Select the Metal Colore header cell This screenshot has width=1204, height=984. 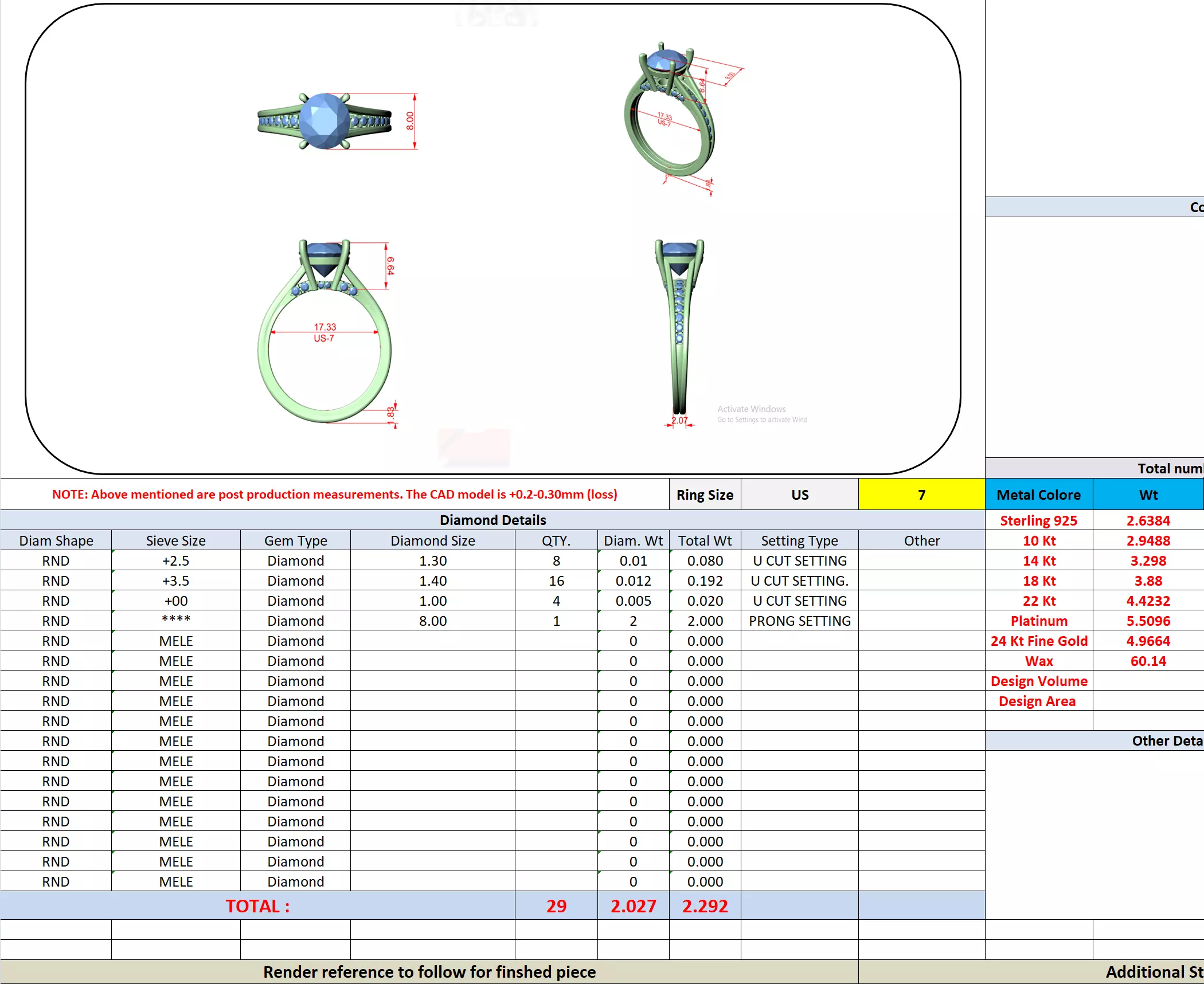(1038, 495)
